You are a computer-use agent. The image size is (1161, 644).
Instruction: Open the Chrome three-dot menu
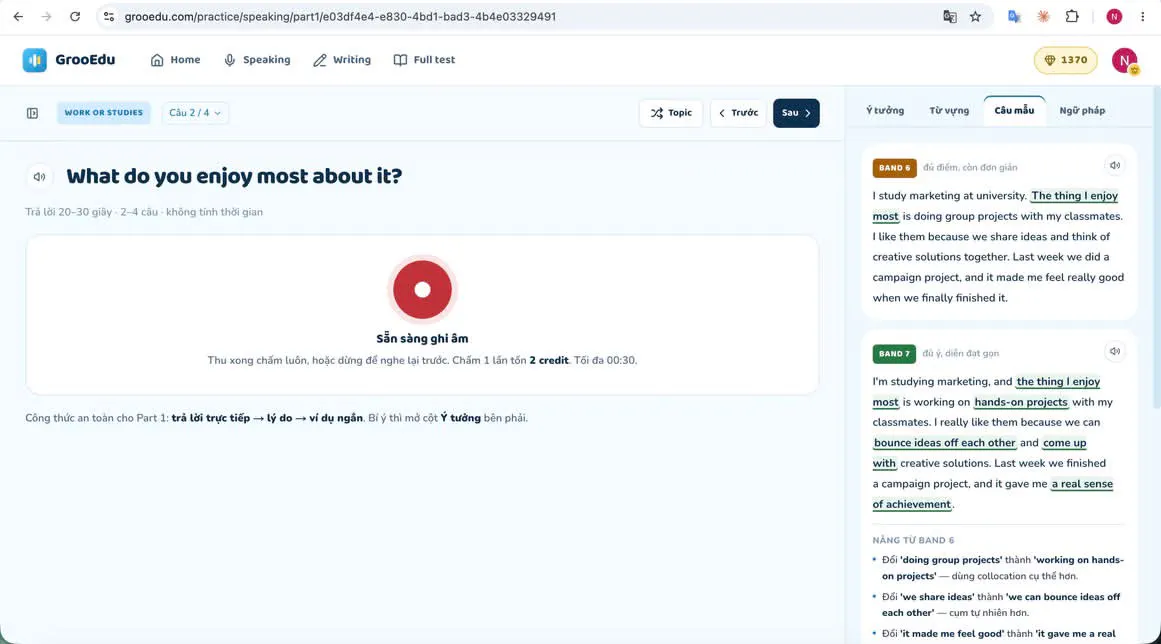coord(1142,16)
